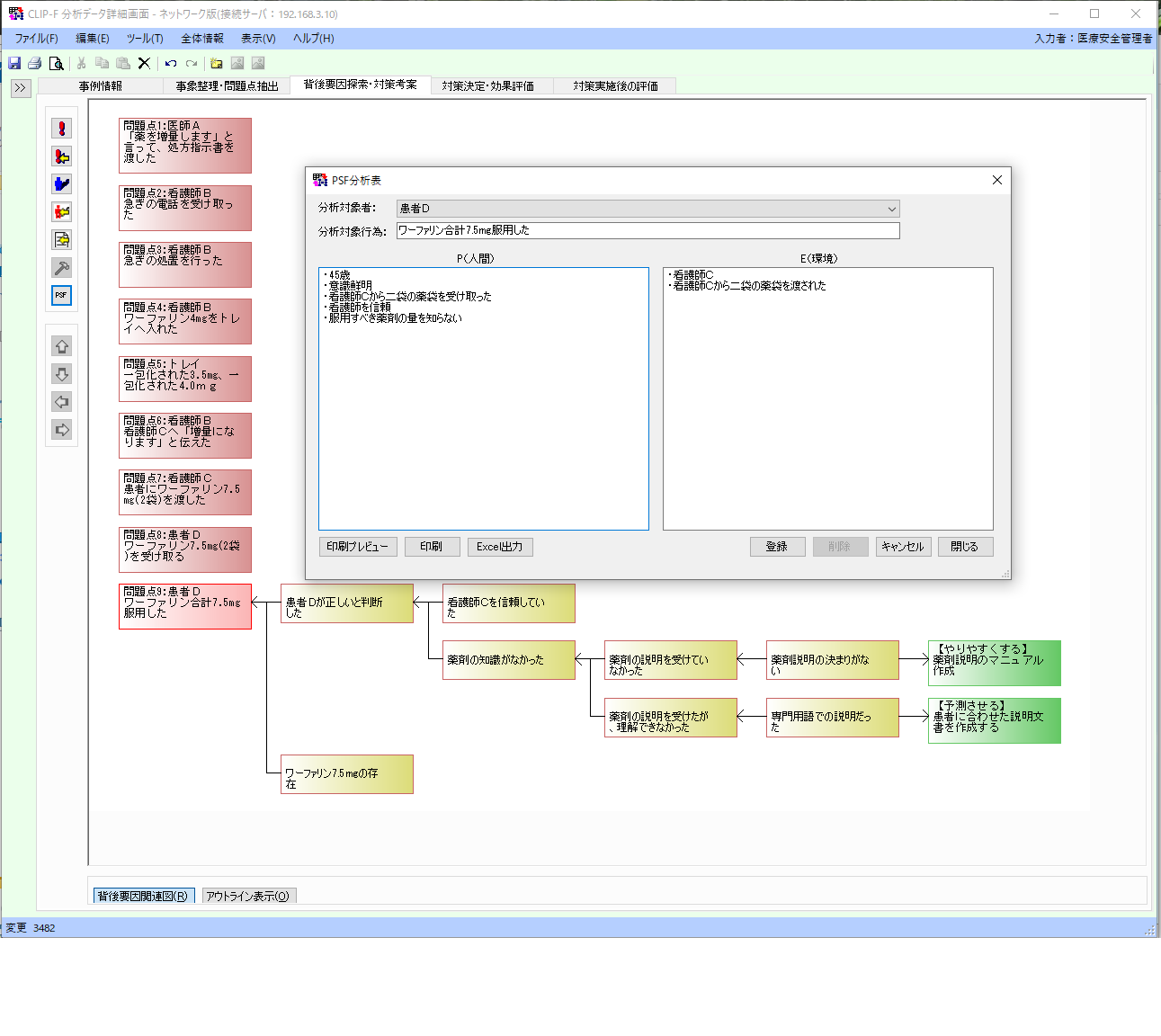Expand the side panel with >> button
The height and width of the screenshot is (1036, 1161).
21,87
